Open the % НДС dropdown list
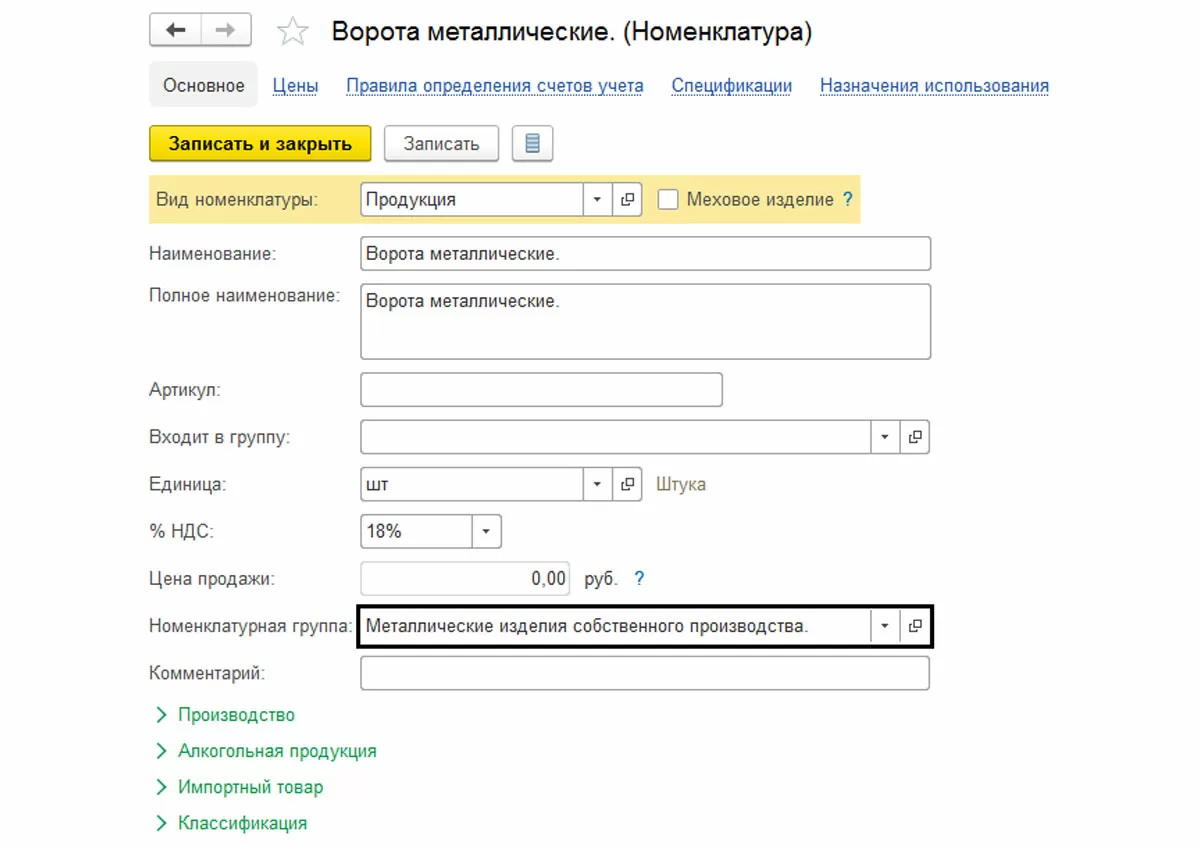The width and height of the screenshot is (1200, 846). pyautogui.click(x=486, y=531)
